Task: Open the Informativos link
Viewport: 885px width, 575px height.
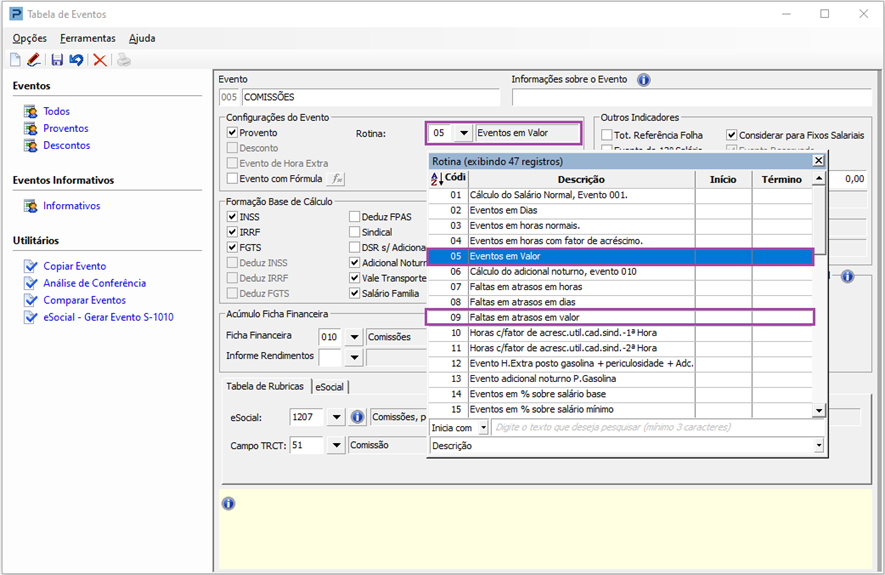Action: pyautogui.click(x=72, y=206)
